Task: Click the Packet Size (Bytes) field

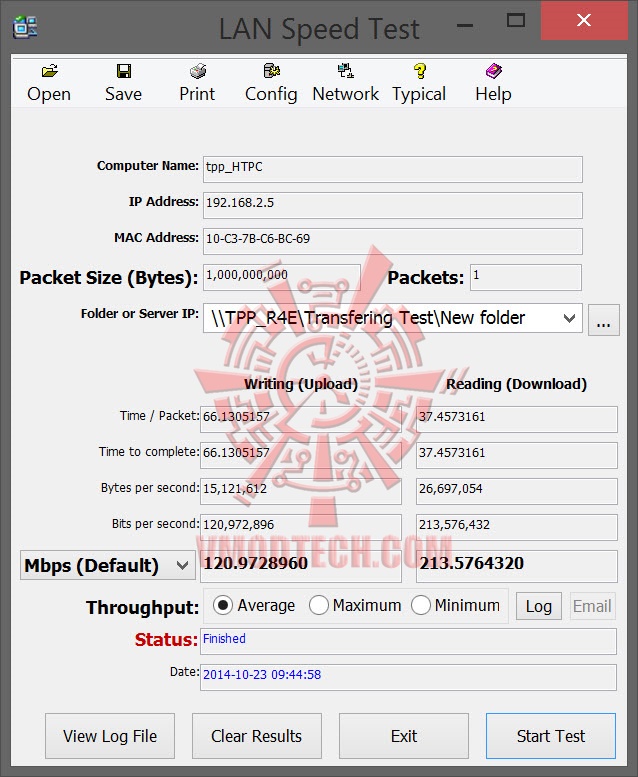Action: click(282, 277)
